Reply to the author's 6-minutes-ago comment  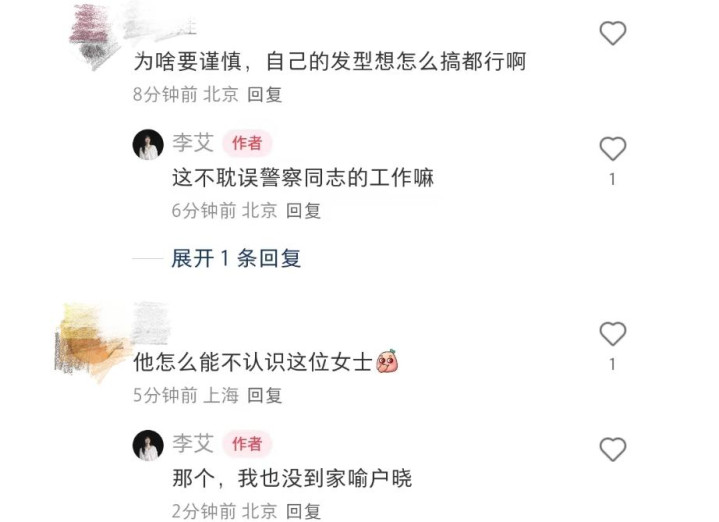pos(303,211)
